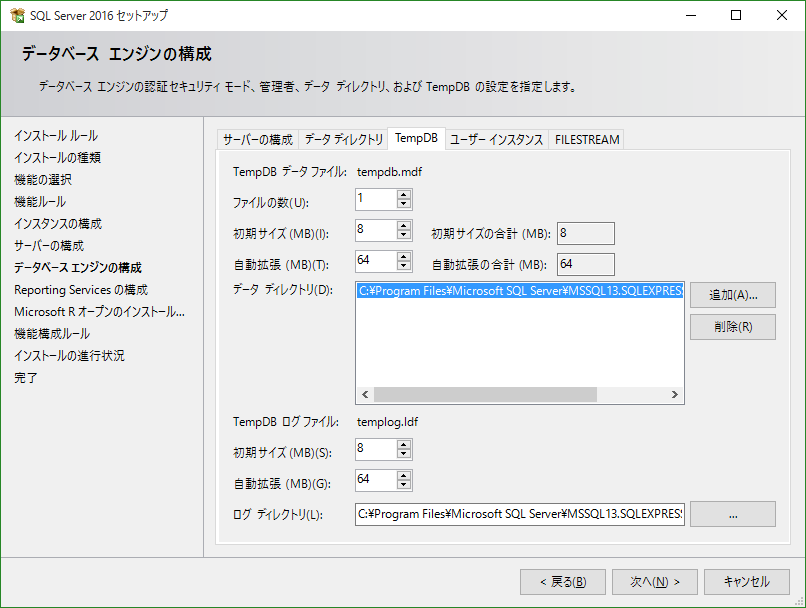Click inside the ログ ディレクトリ path field
Screen dimensions: 806x608
(519, 514)
